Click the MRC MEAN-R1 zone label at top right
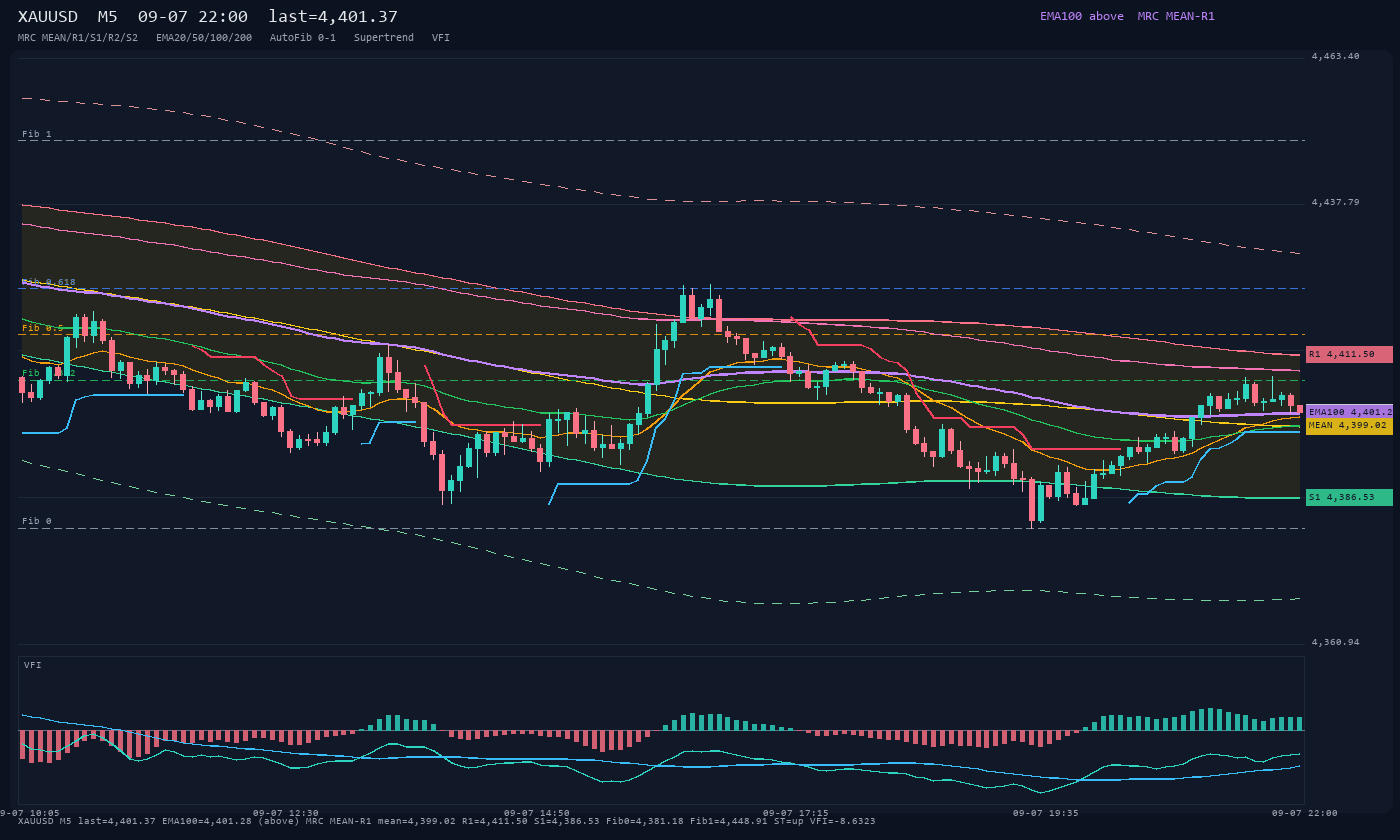Viewport: 1400px width, 840px height. pos(1176,16)
